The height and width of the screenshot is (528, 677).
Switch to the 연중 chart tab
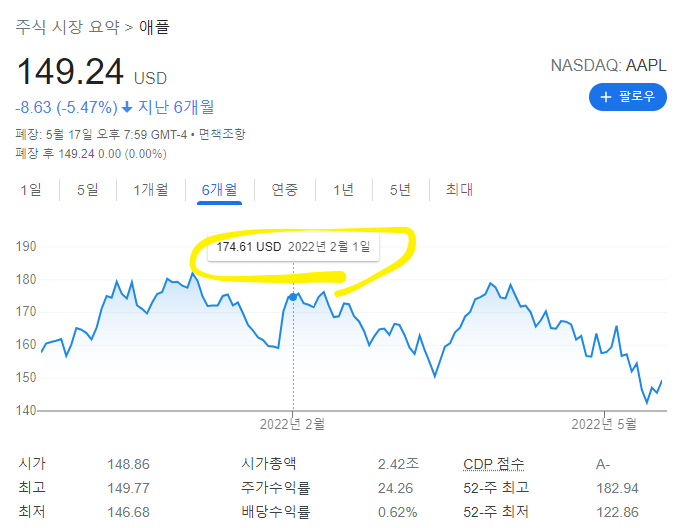pyautogui.click(x=285, y=190)
